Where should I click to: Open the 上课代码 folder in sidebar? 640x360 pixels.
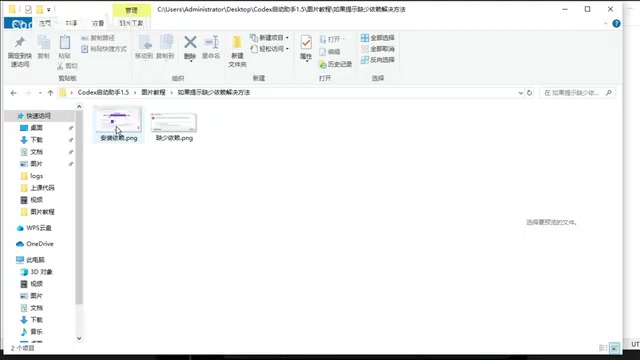42,188
